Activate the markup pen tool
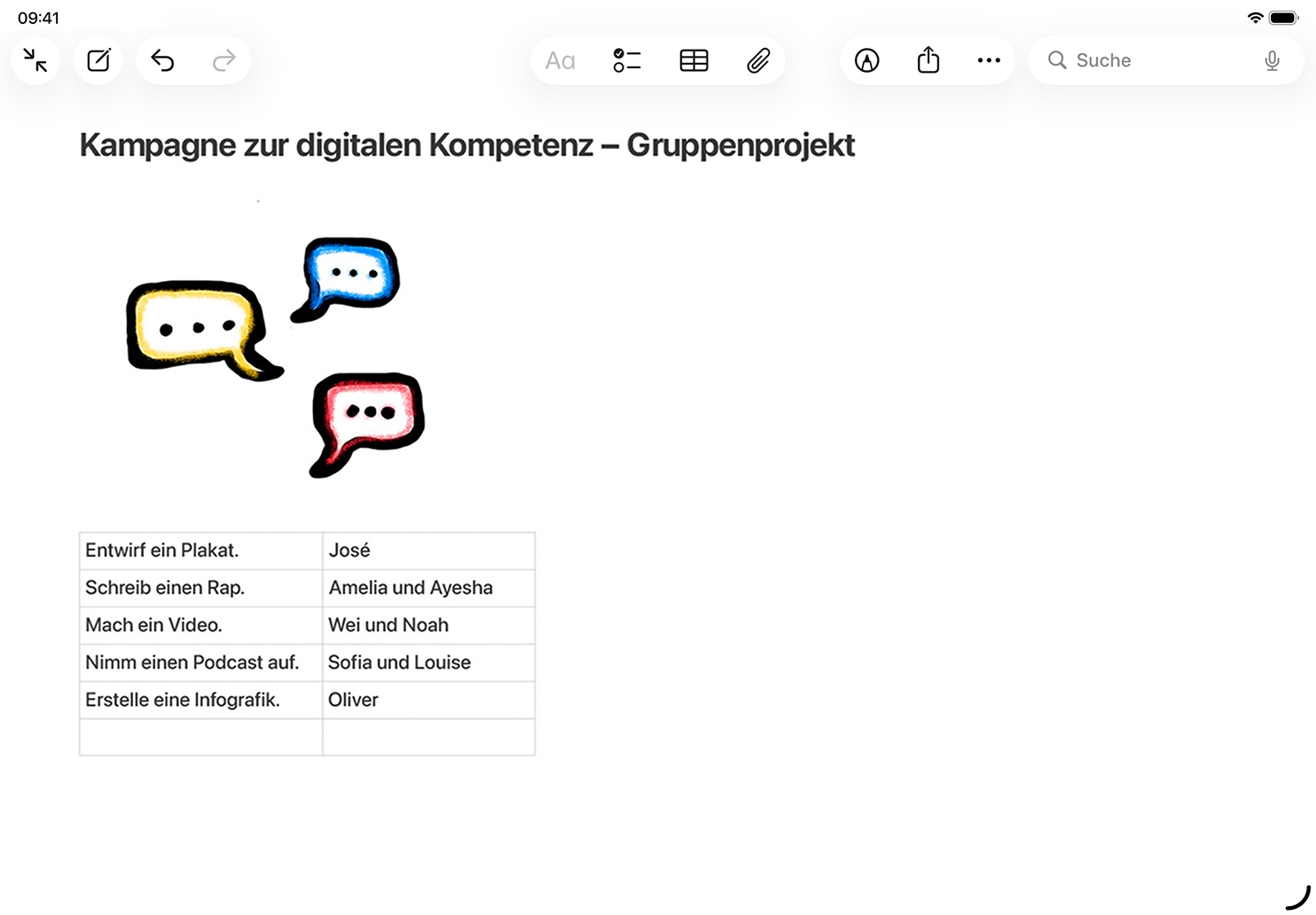Viewport: 1316px width, 915px height. point(866,60)
